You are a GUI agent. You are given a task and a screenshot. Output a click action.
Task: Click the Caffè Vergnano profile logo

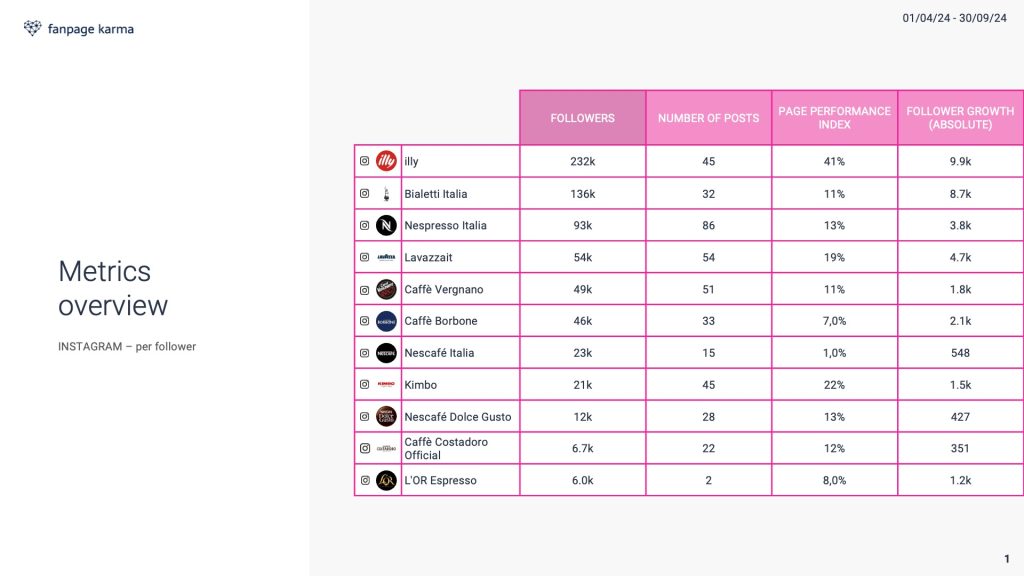click(x=386, y=289)
